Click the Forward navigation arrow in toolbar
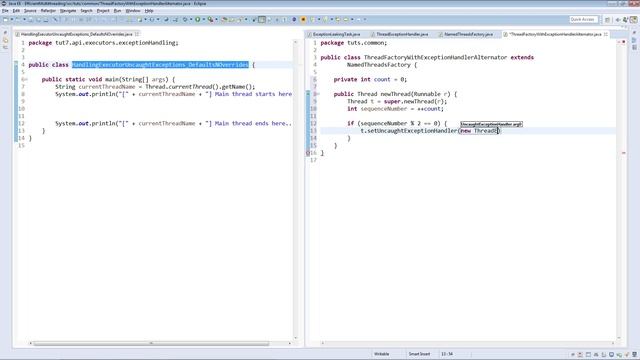The width and height of the screenshot is (640, 360). pos(359,19)
